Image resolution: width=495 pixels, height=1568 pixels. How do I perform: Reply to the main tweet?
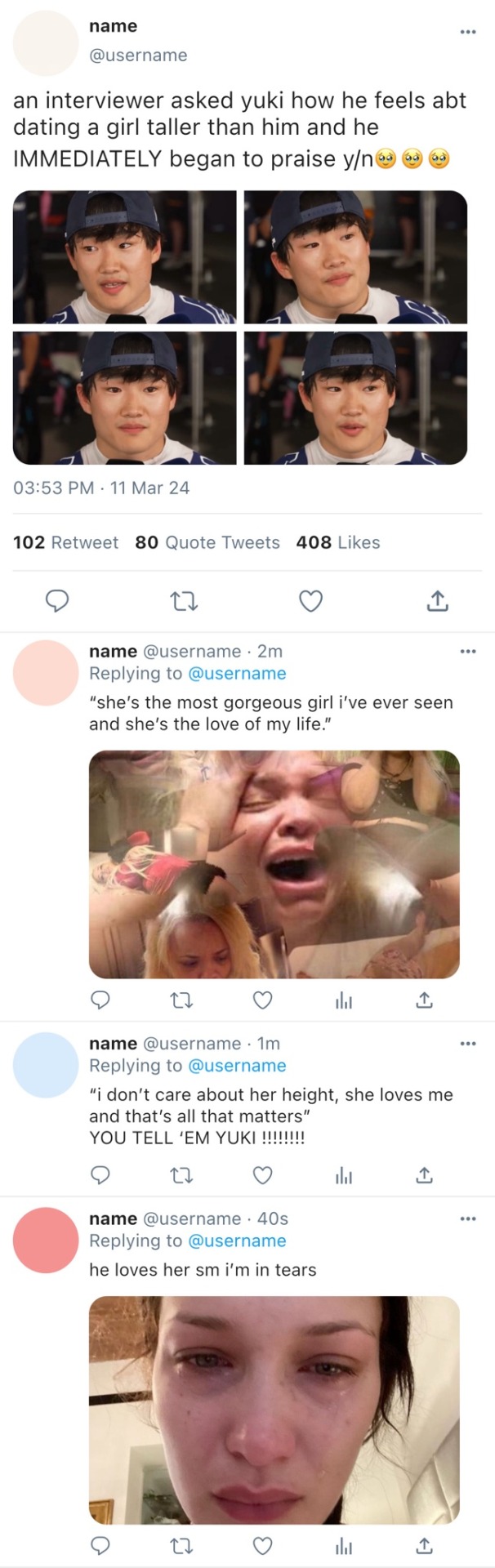point(56,602)
